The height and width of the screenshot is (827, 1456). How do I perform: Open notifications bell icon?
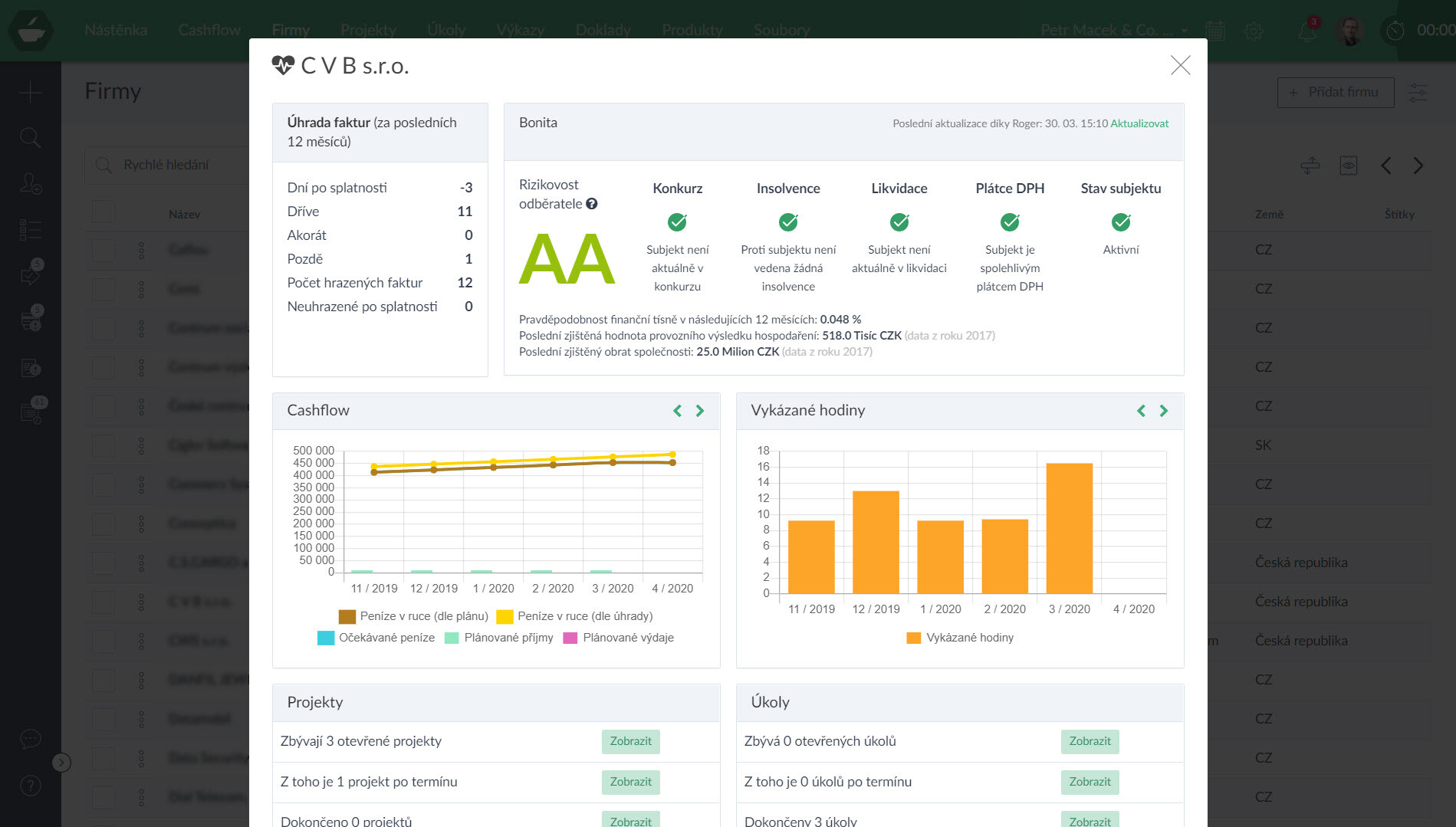(x=1307, y=31)
